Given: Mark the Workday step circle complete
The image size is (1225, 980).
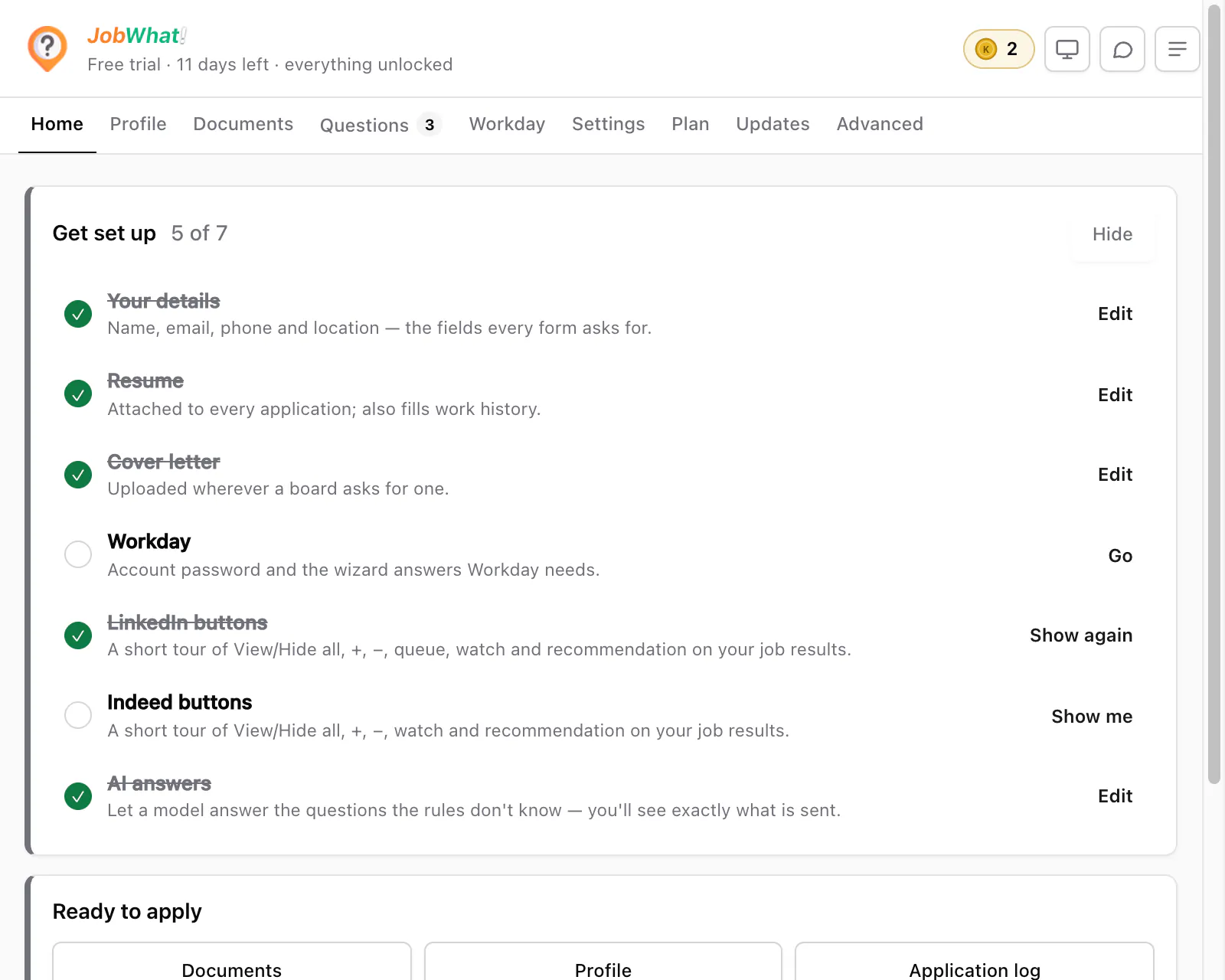Looking at the screenshot, I should [x=78, y=554].
